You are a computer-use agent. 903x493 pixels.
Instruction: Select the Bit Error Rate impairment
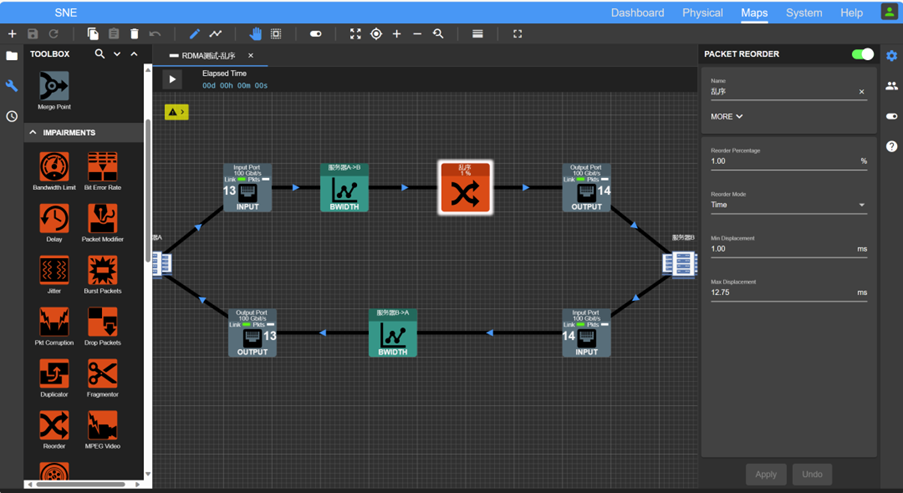coord(103,170)
